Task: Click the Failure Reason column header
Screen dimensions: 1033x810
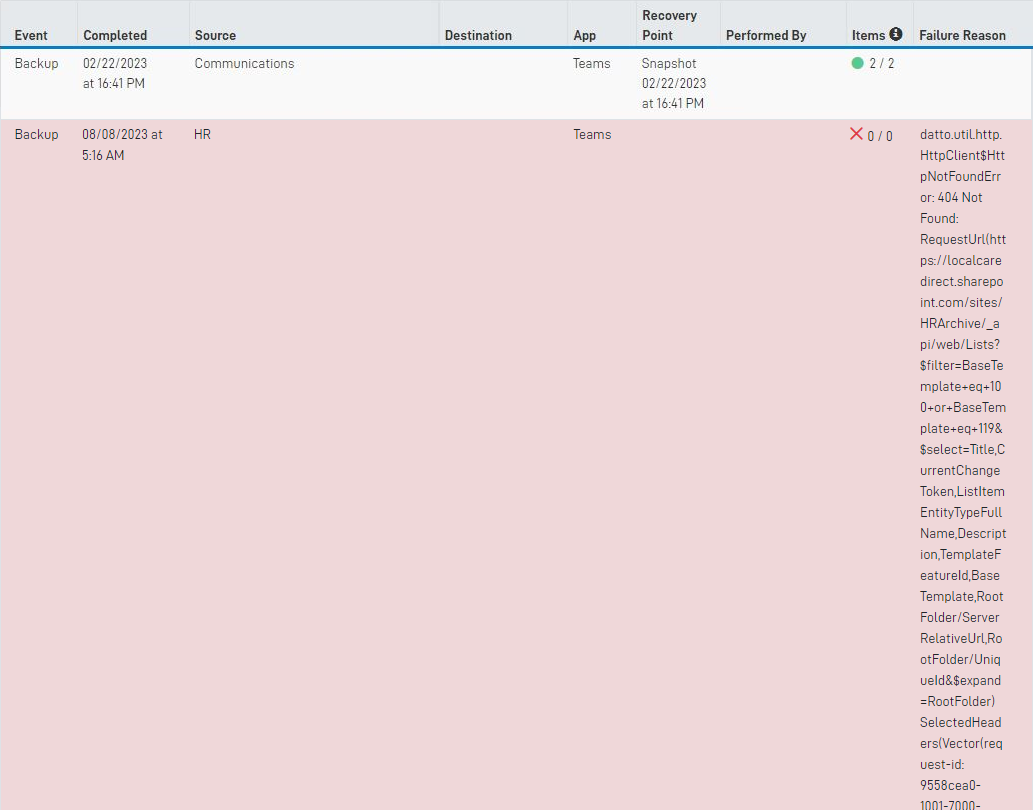Action: (963, 36)
